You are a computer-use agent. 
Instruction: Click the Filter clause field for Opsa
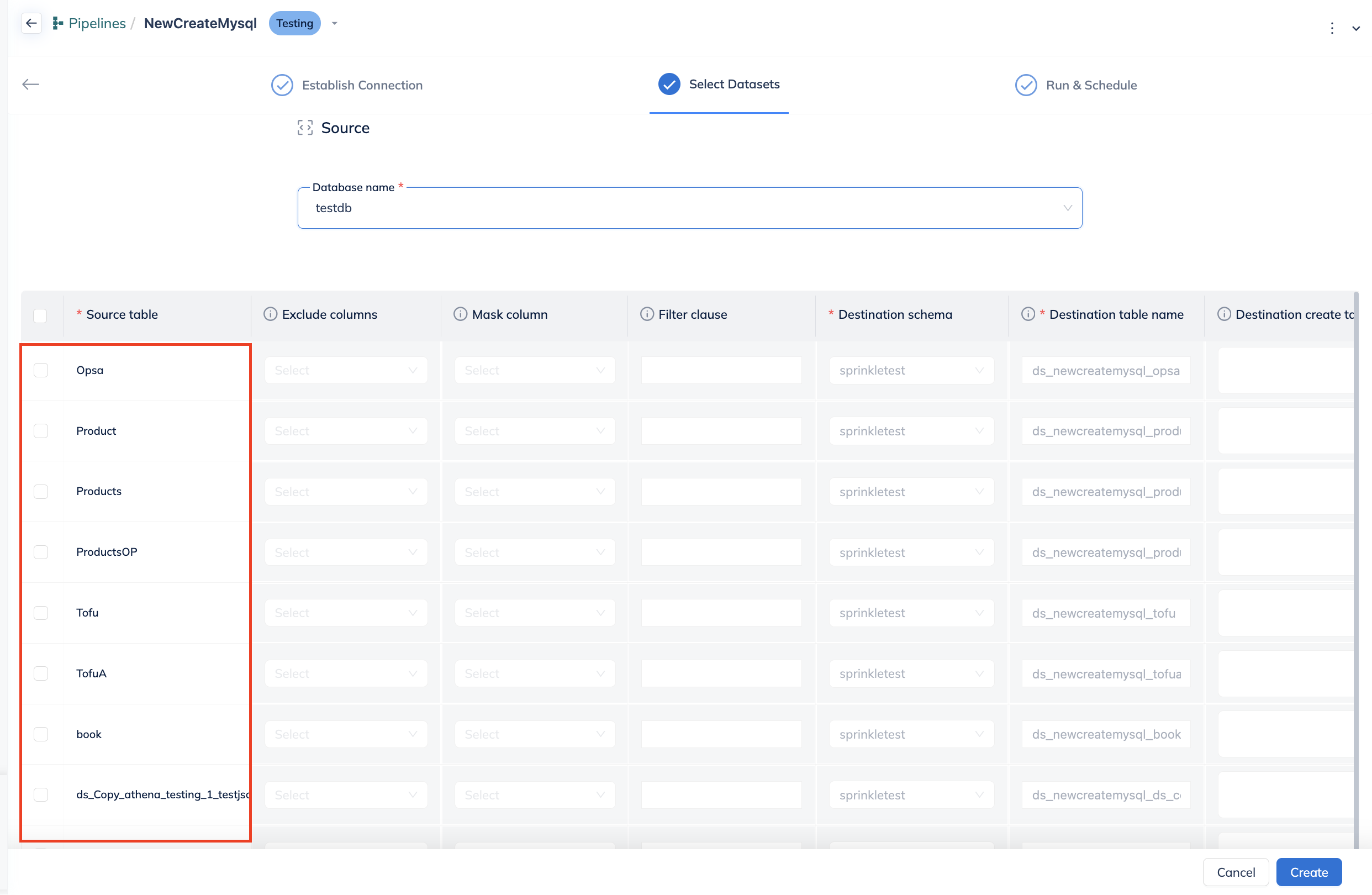pyautogui.click(x=721, y=370)
